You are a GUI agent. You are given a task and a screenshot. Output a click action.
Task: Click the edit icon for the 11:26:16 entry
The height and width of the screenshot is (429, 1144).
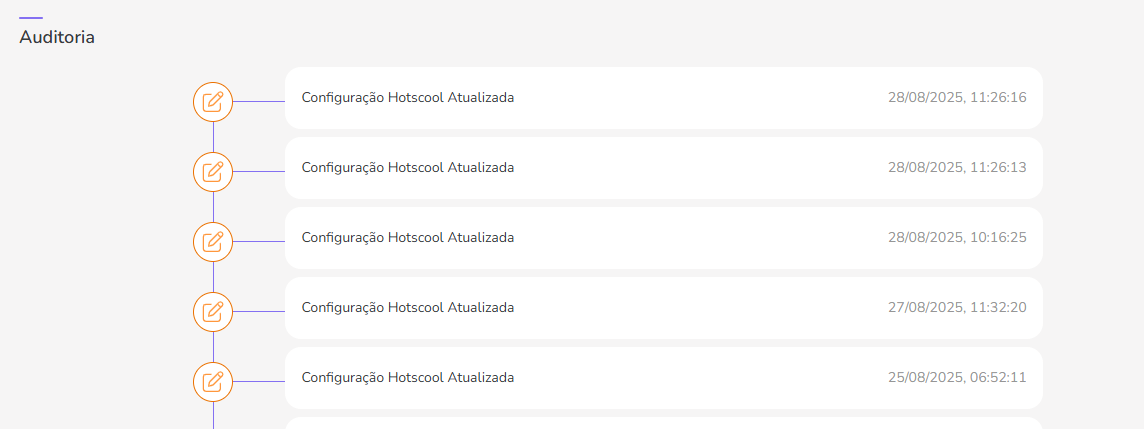pos(213,102)
